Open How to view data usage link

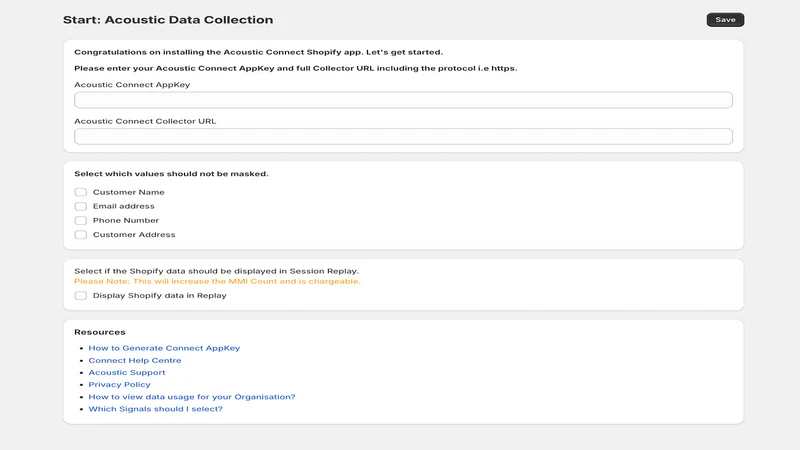pyautogui.click(x=192, y=397)
